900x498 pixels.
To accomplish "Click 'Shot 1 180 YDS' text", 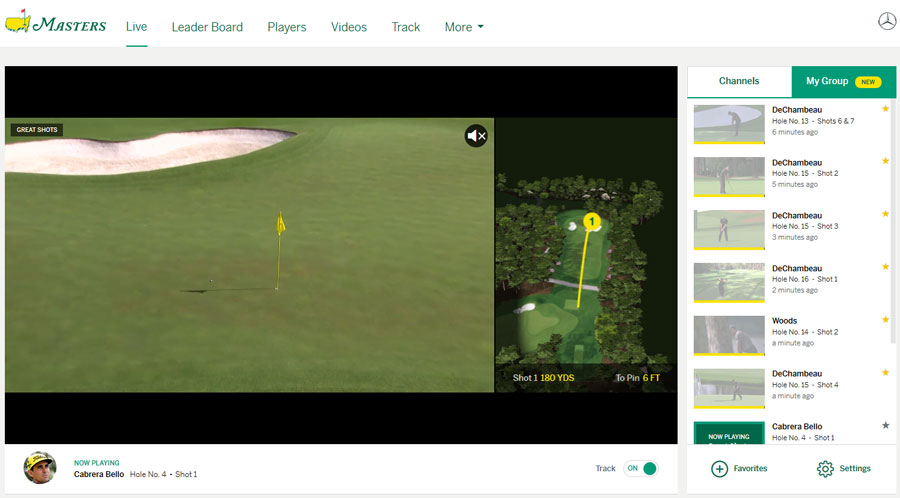I will (543, 378).
